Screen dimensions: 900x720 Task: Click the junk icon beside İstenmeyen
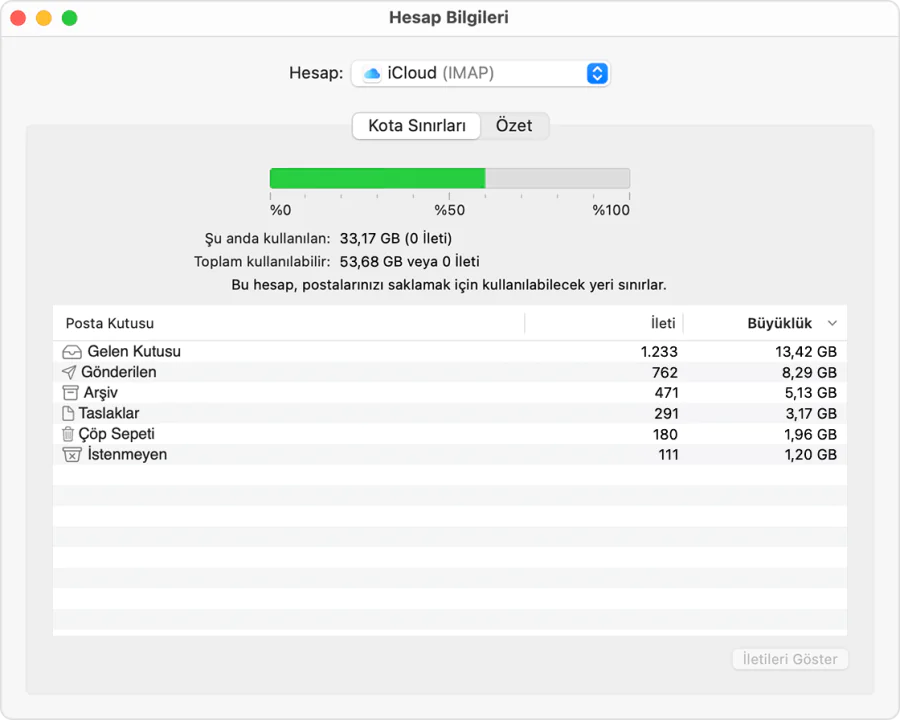70,454
